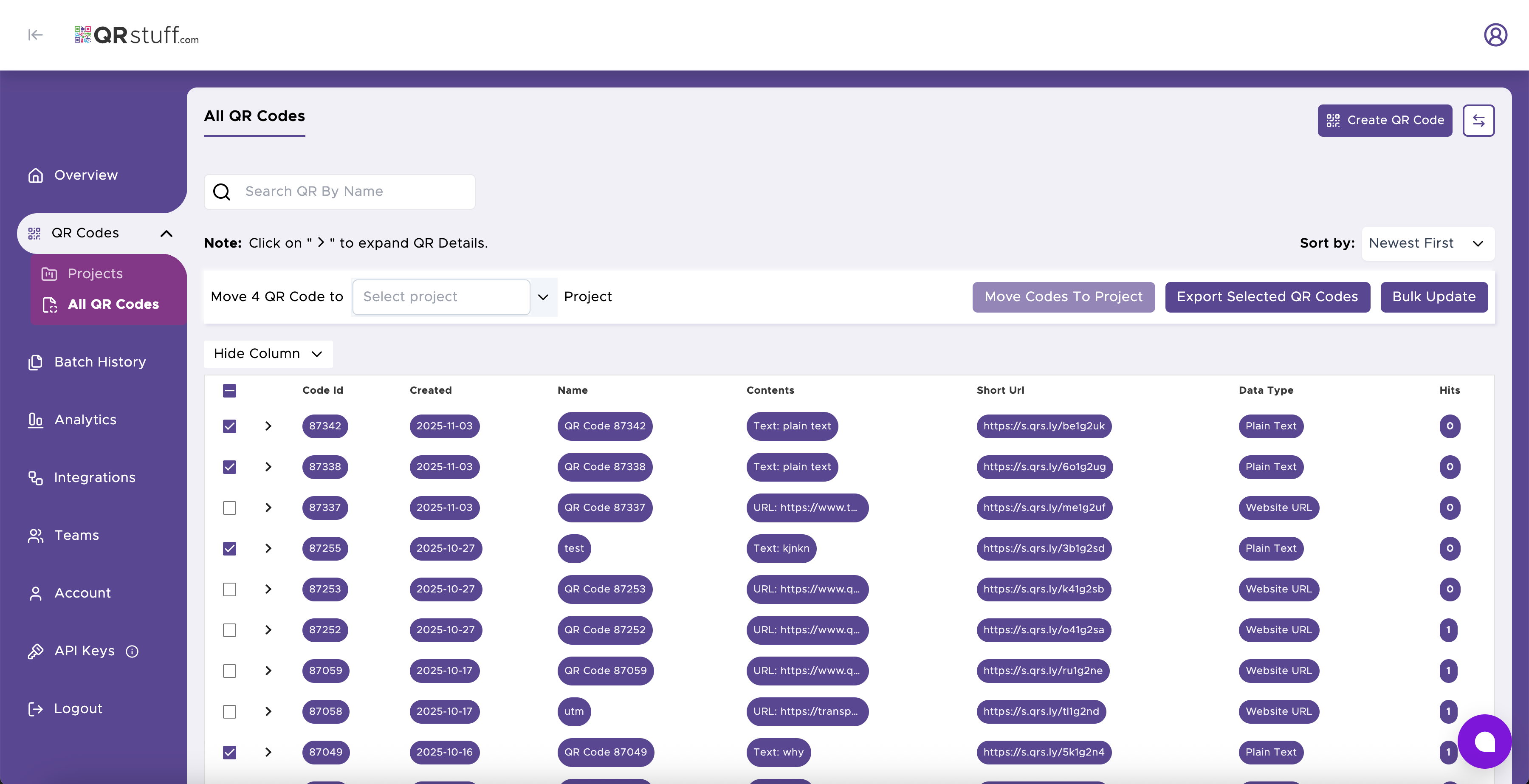
Task: Click Export Selected QR Codes
Action: point(1267,297)
